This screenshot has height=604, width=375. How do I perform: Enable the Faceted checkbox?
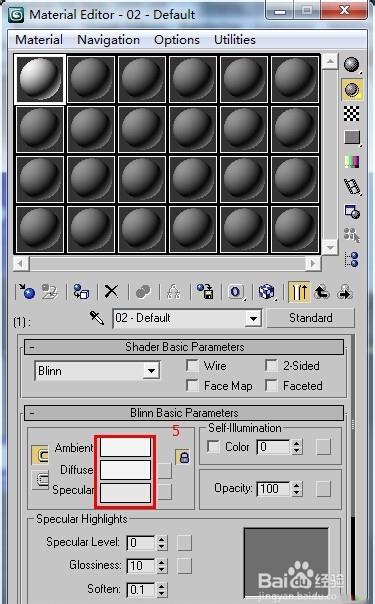(271, 385)
